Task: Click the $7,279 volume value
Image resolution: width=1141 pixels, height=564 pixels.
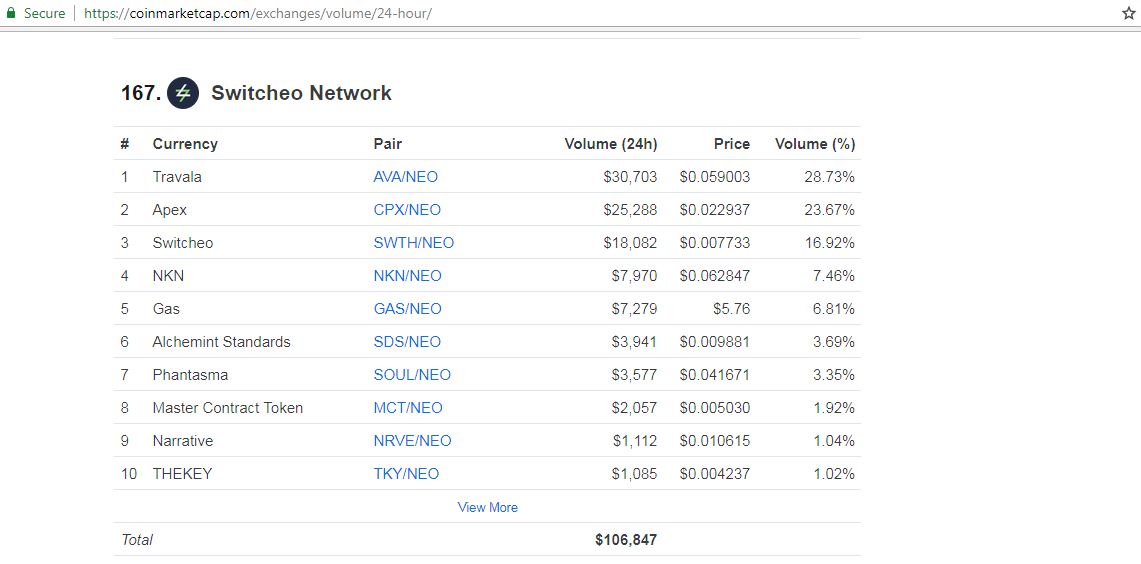Action: click(634, 309)
